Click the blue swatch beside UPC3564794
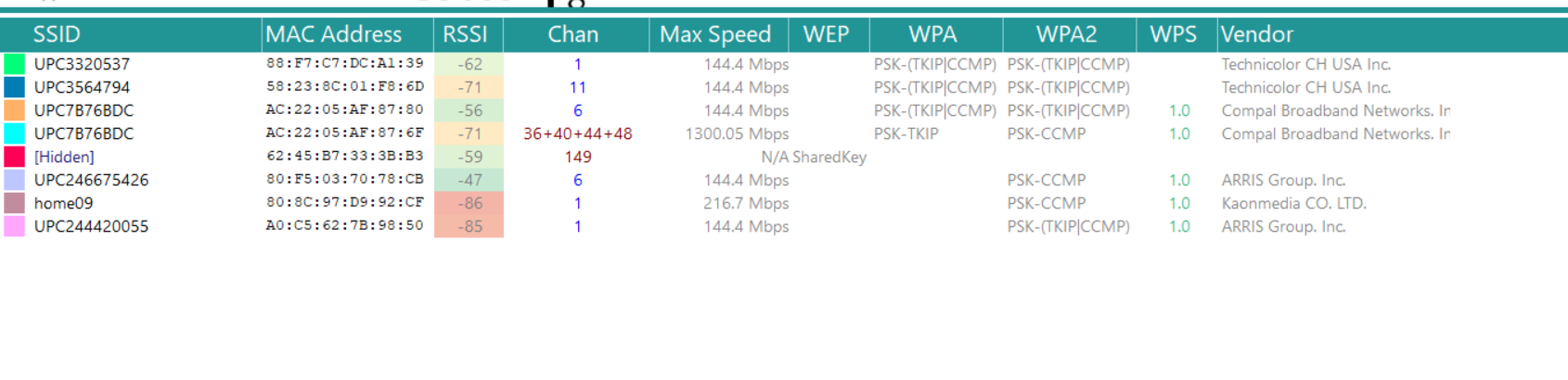Screen dimensions: 1568x380 click(x=14, y=87)
